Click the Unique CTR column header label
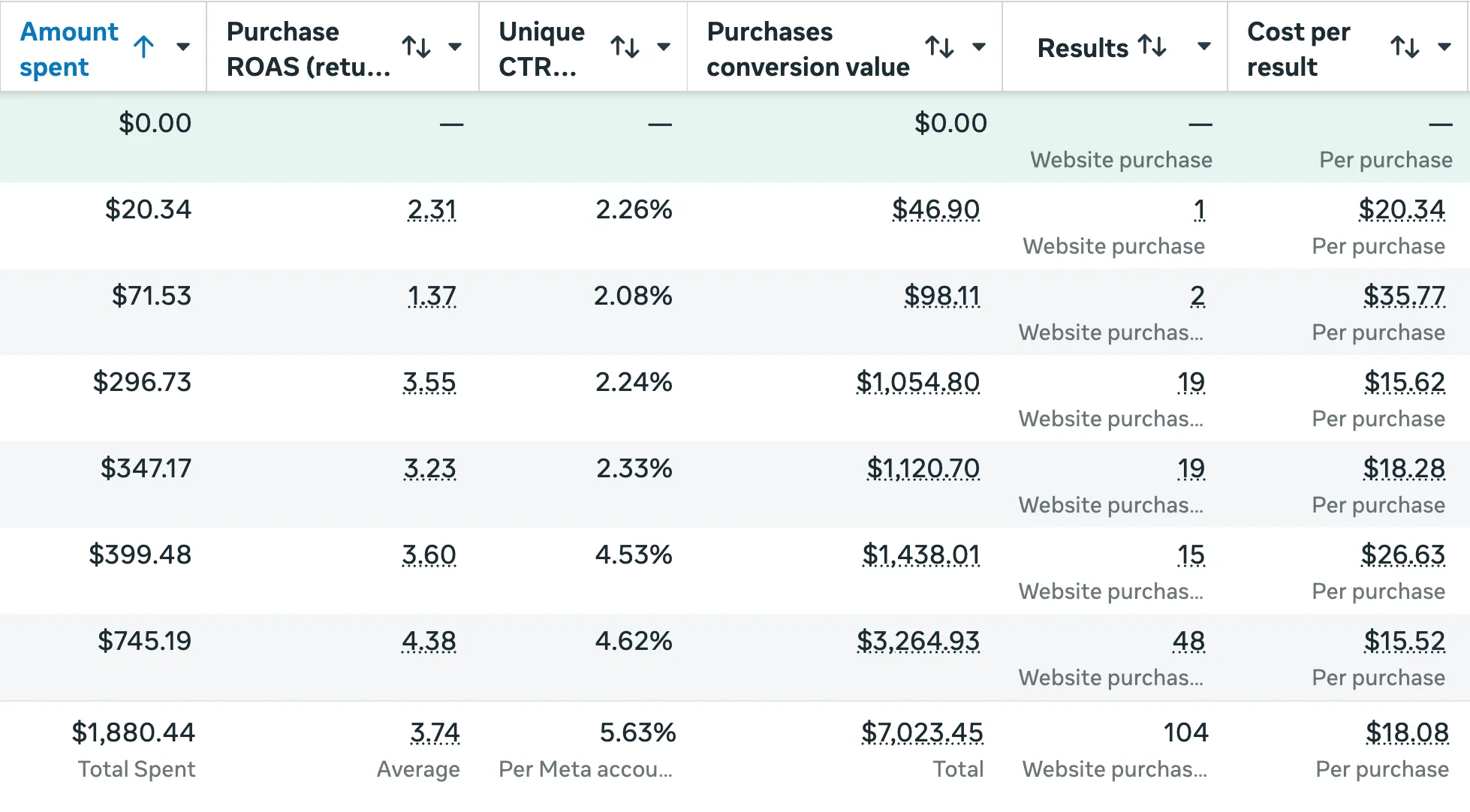Image resolution: width=1470 pixels, height=812 pixels. (x=541, y=49)
